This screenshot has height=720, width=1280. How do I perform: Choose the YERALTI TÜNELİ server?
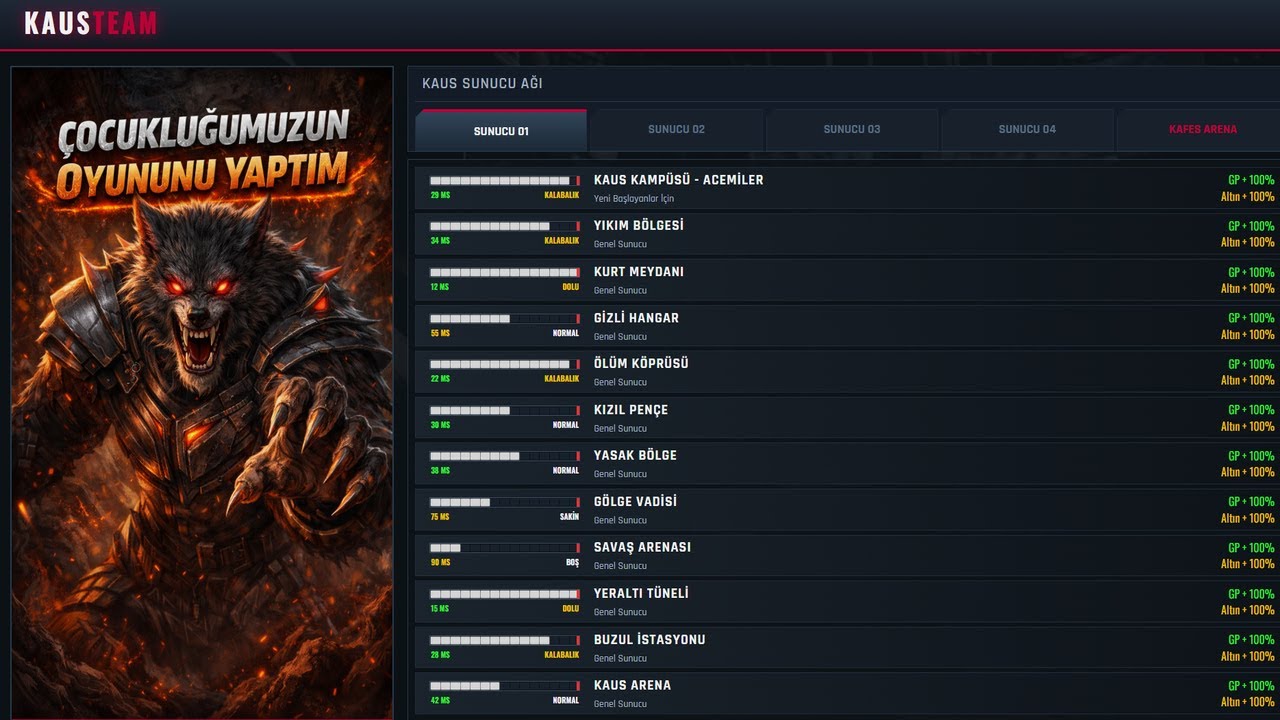(x=847, y=602)
